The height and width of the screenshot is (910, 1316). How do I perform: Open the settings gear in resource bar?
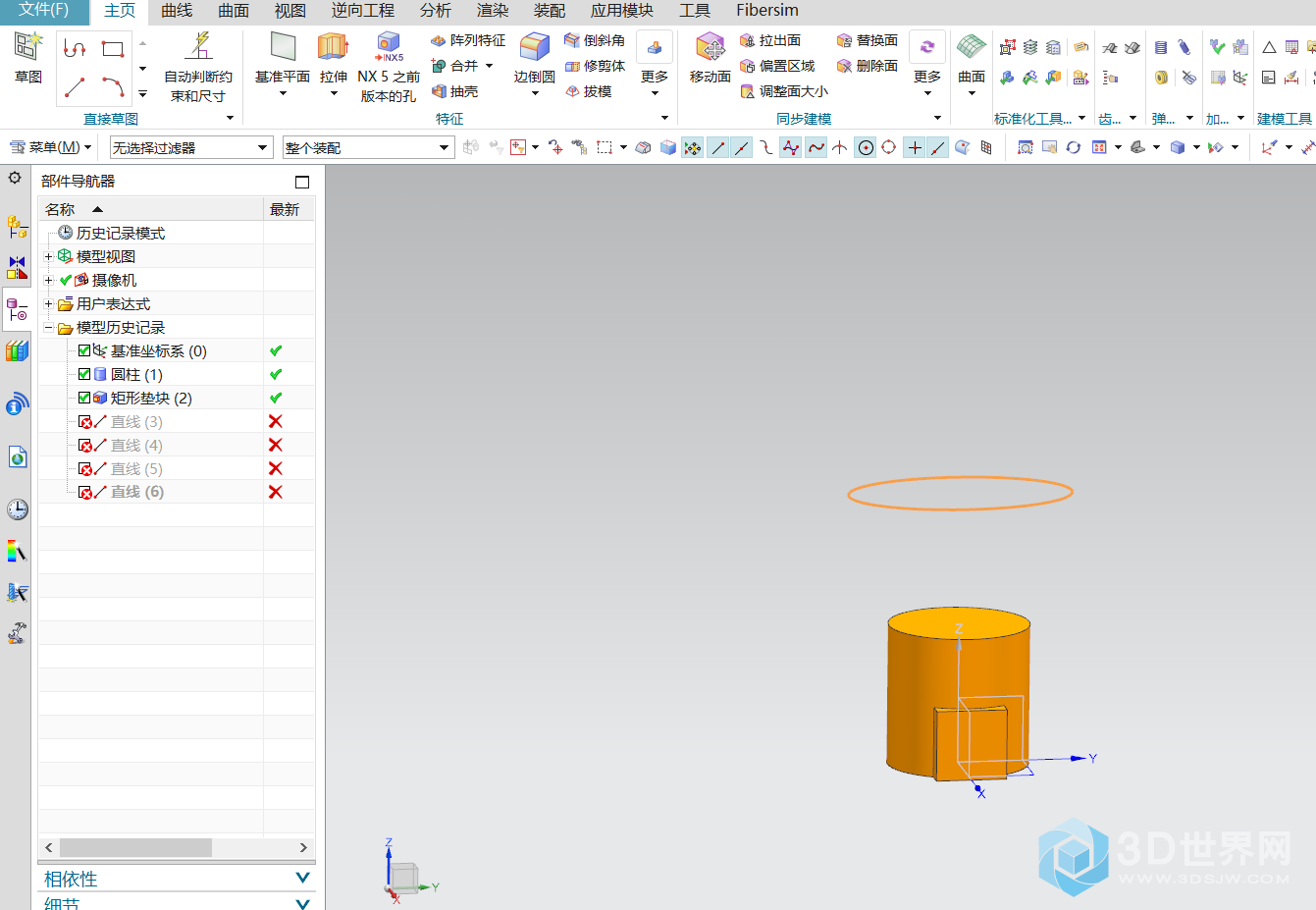(15, 178)
